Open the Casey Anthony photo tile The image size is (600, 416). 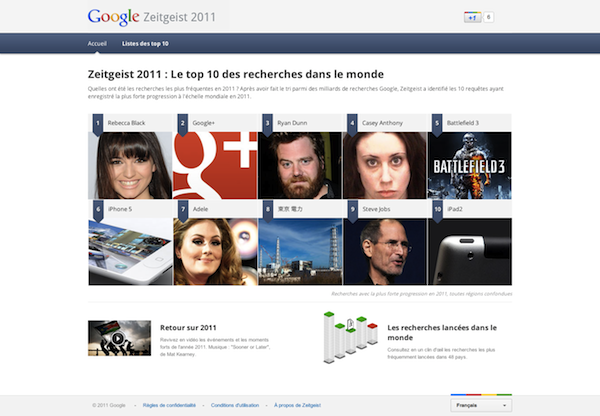pyautogui.click(x=385, y=165)
